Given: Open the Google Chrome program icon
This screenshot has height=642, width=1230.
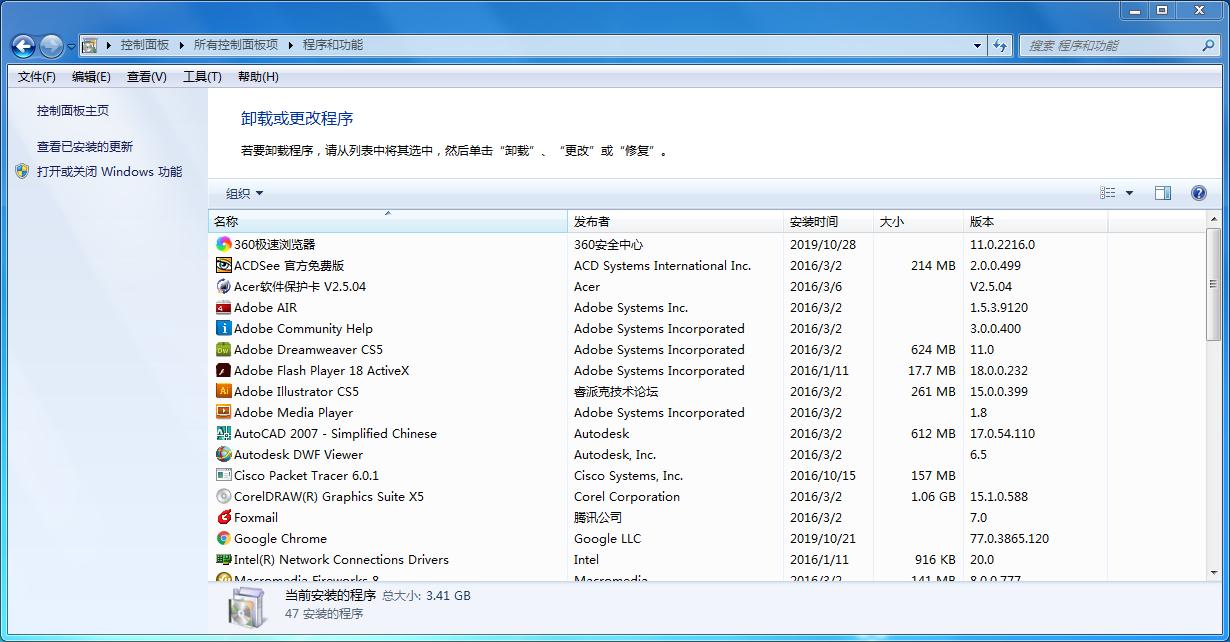Looking at the screenshot, I should 224,538.
